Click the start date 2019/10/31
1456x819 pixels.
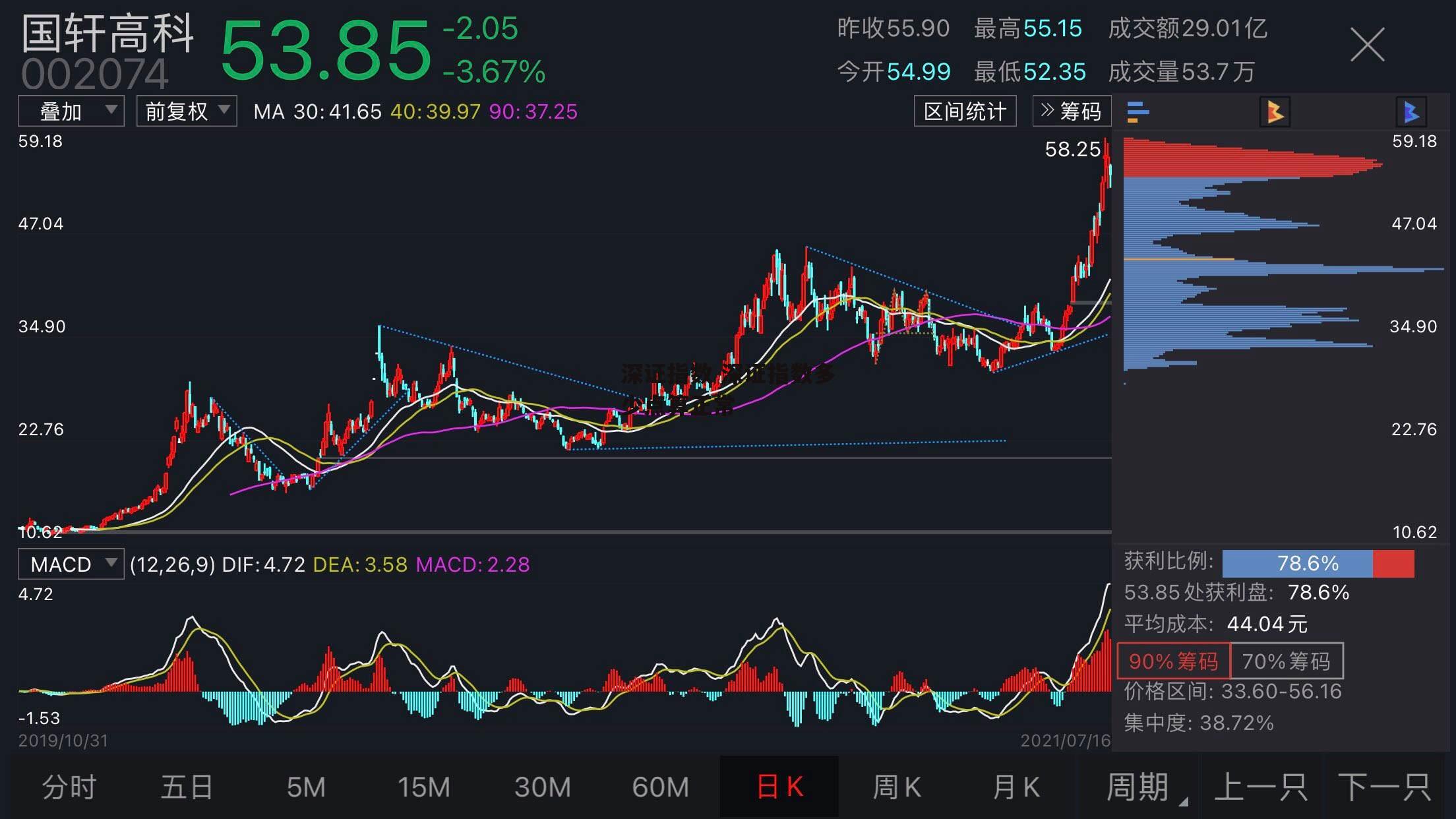63,741
